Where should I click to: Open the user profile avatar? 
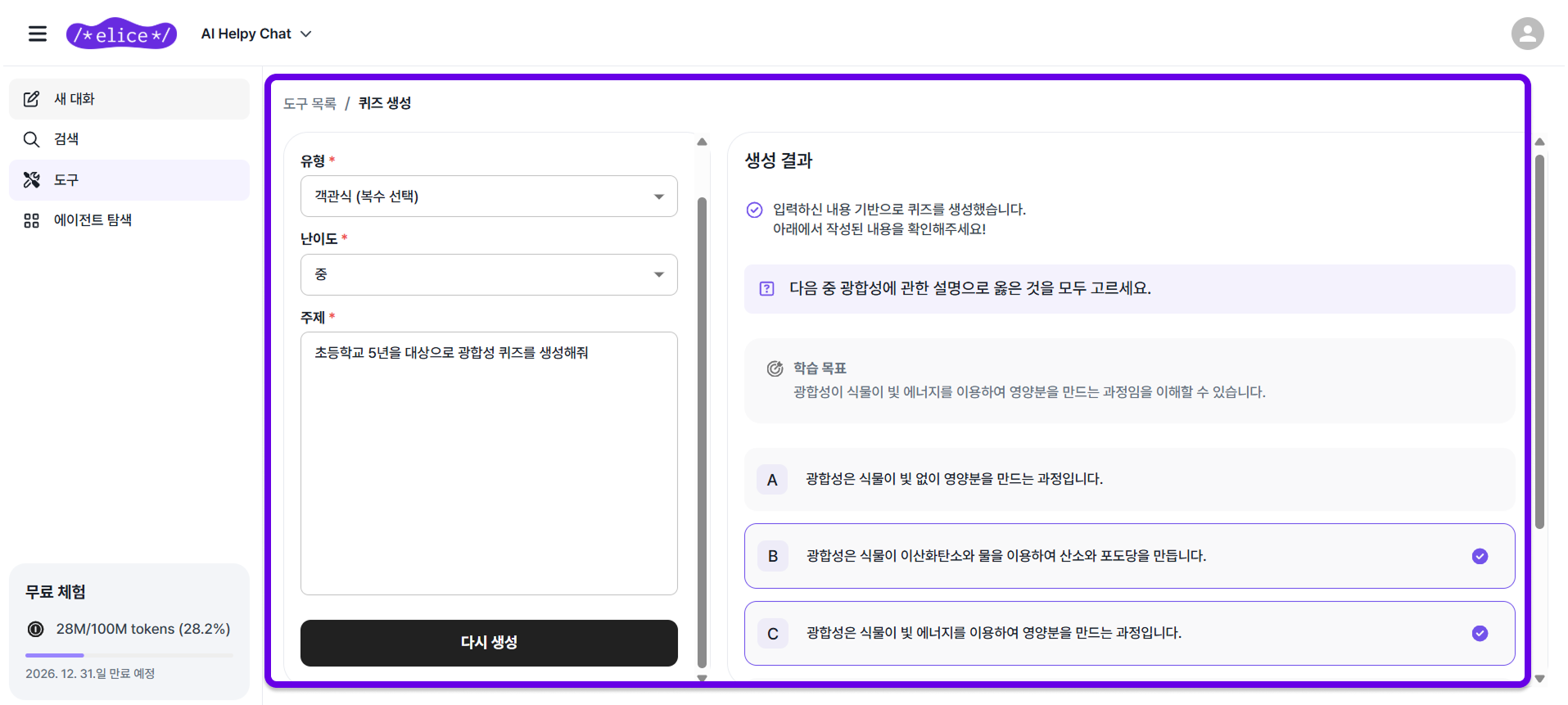1527,34
